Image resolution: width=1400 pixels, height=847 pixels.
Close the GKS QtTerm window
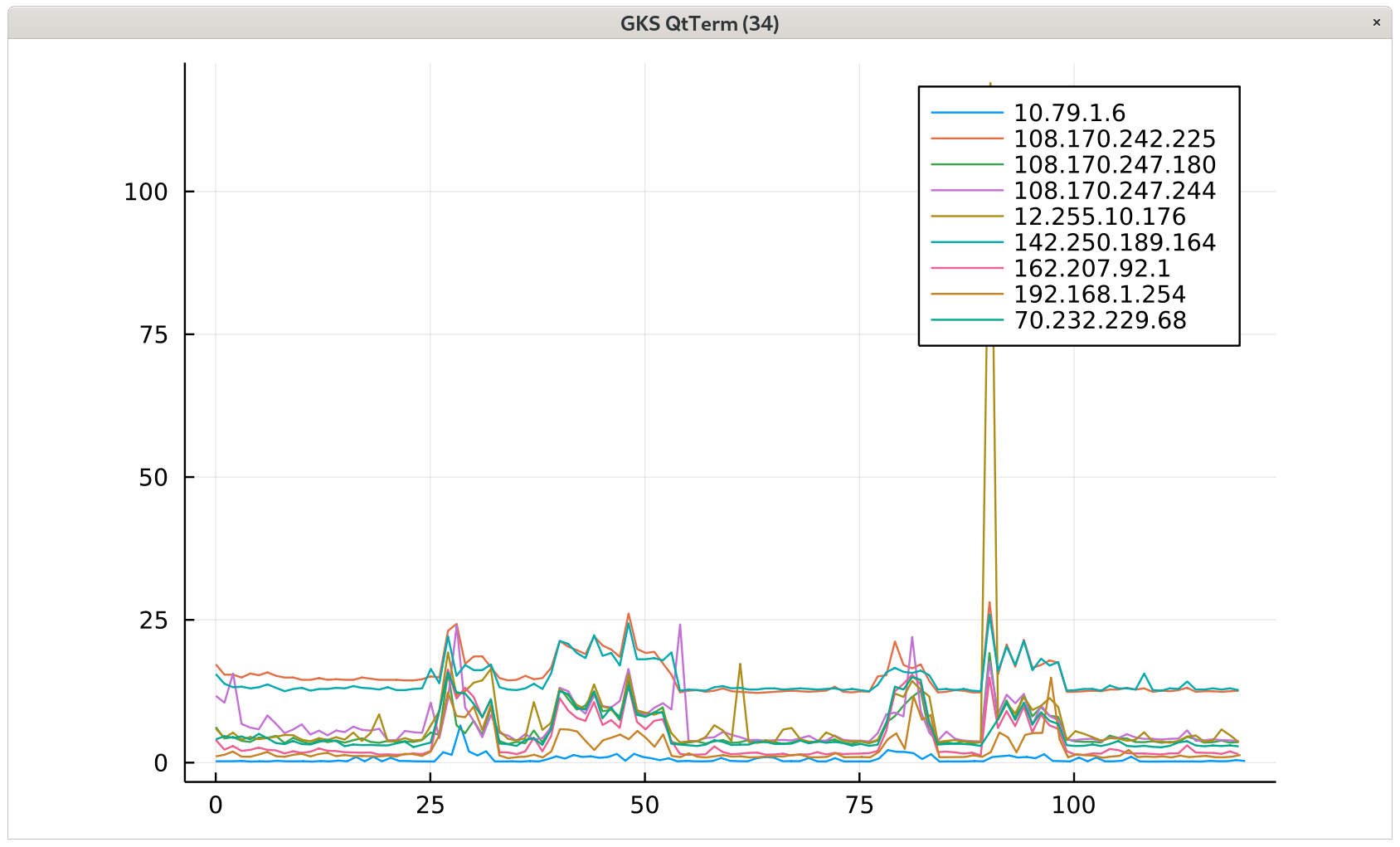pyautogui.click(x=1376, y=22)
